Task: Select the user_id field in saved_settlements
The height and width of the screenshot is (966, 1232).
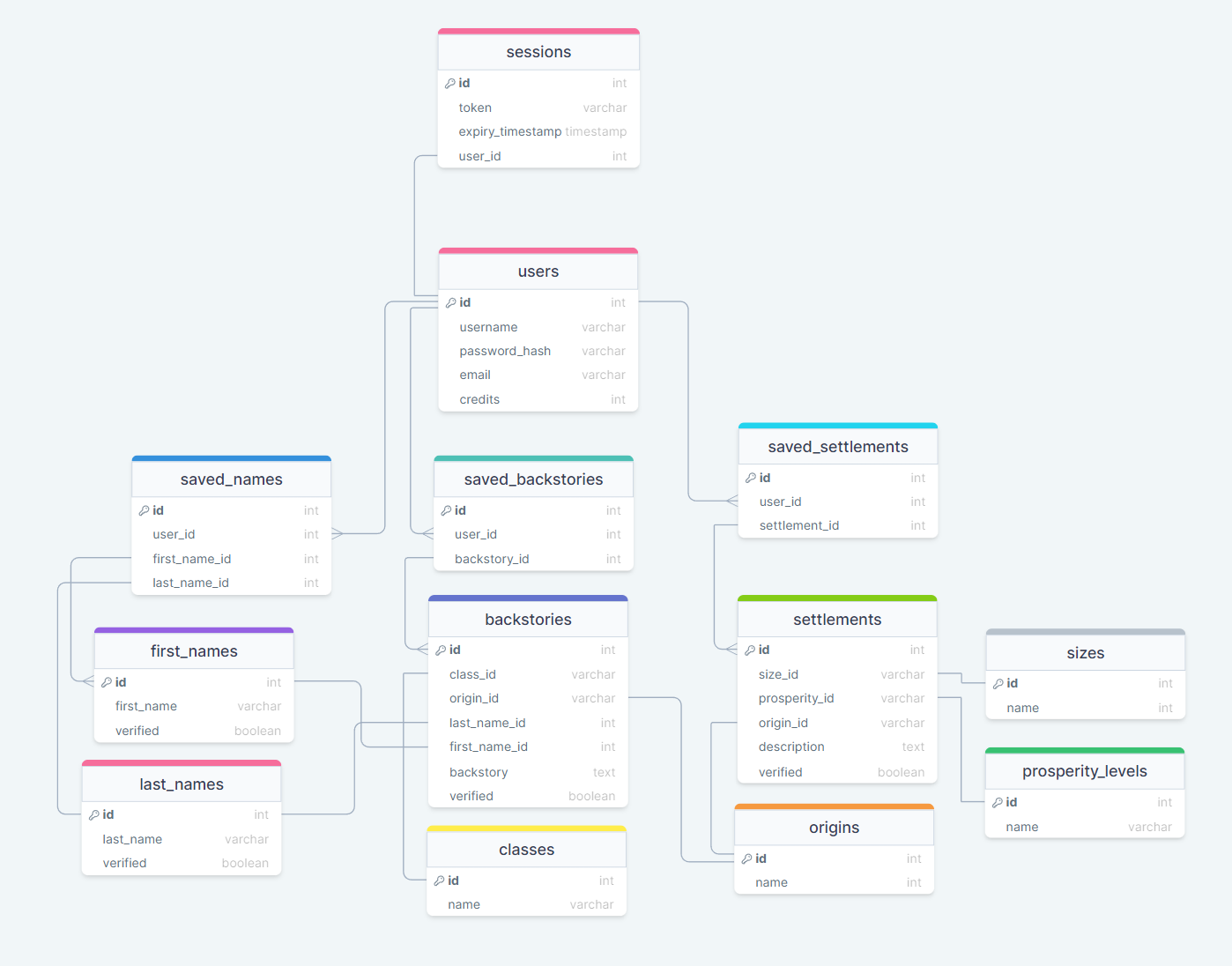Action: tap(780, 501)
